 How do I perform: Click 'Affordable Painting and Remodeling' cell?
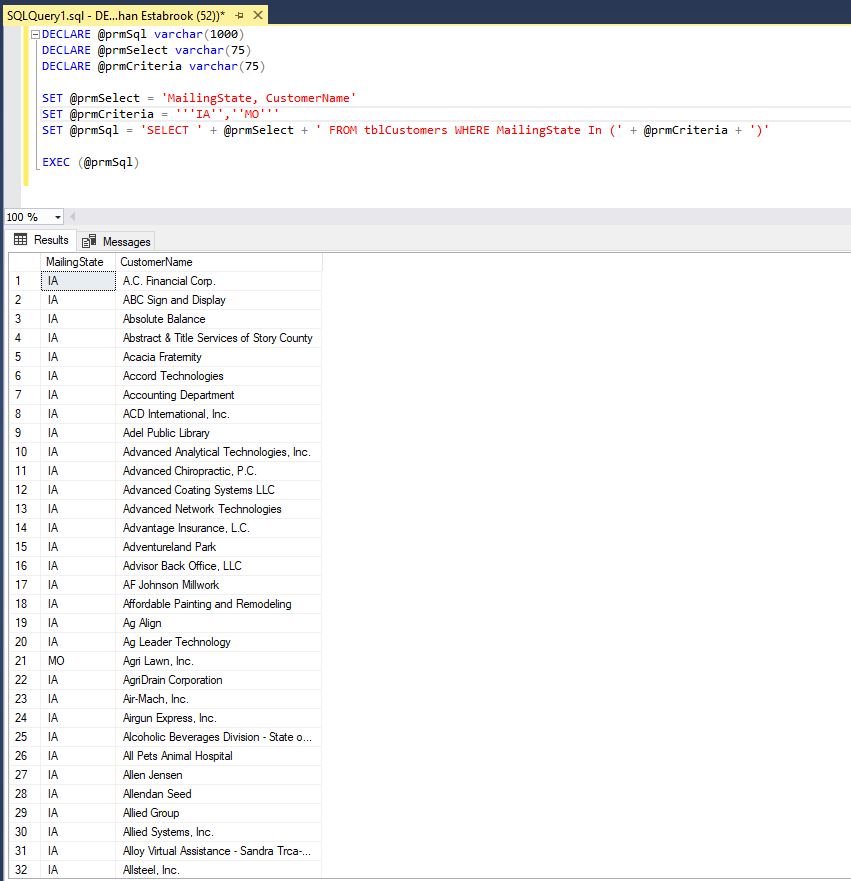(219, 604)
